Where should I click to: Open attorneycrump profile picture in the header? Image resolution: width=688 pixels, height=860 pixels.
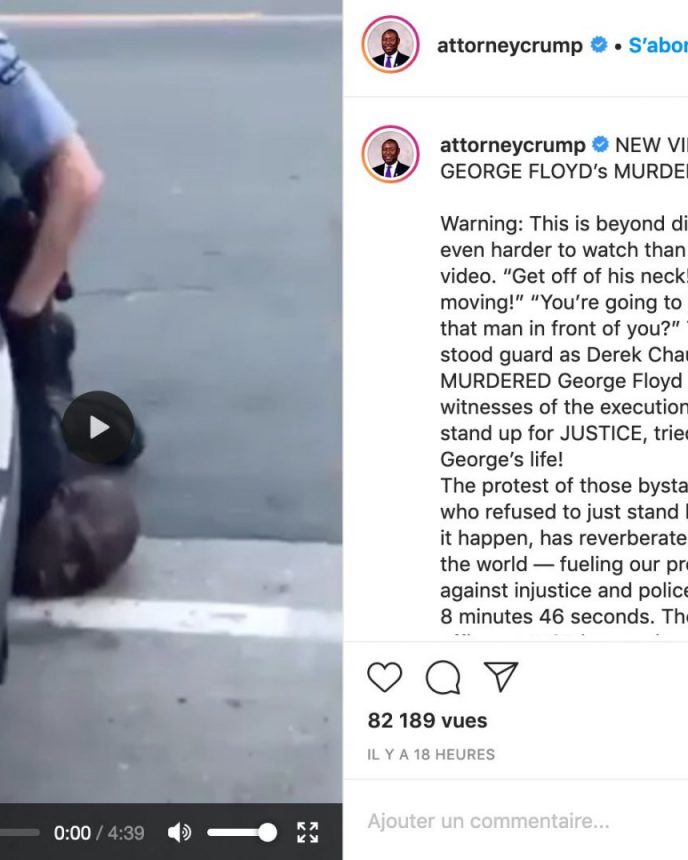tap(391, 44)
